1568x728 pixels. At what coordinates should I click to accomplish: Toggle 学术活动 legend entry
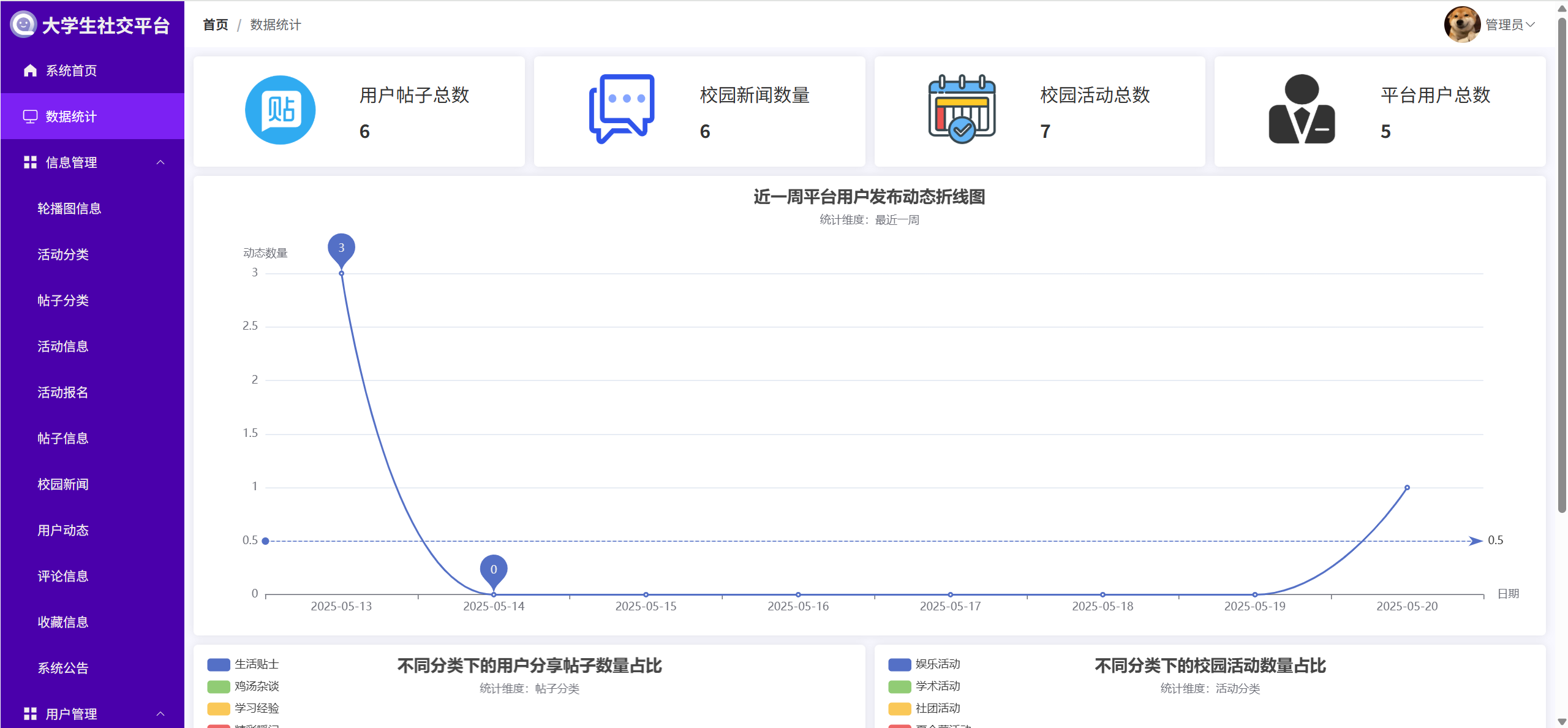(937, 686)
